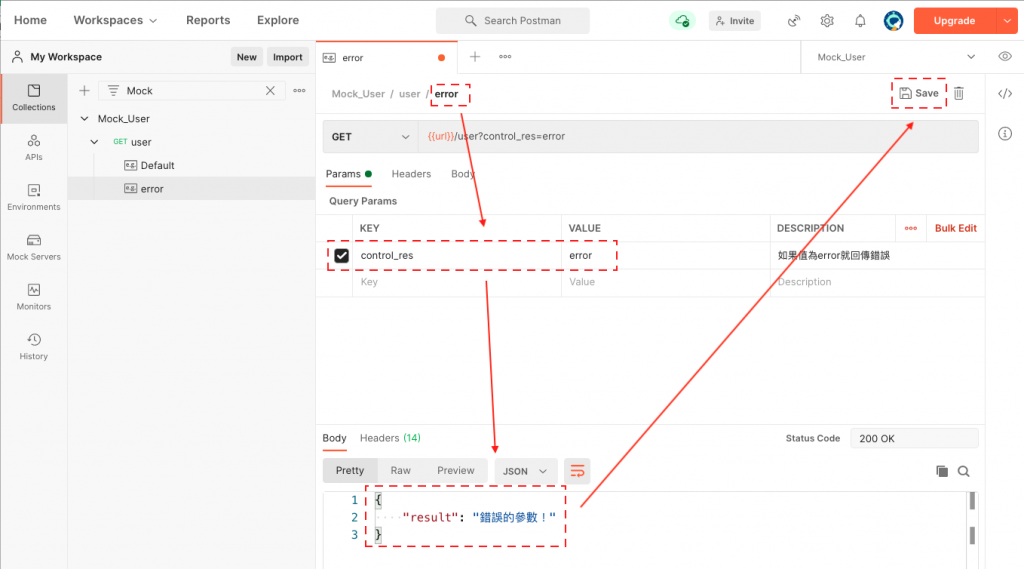Open the Mock Servers sidebar panel

click(x=33, y=248)
